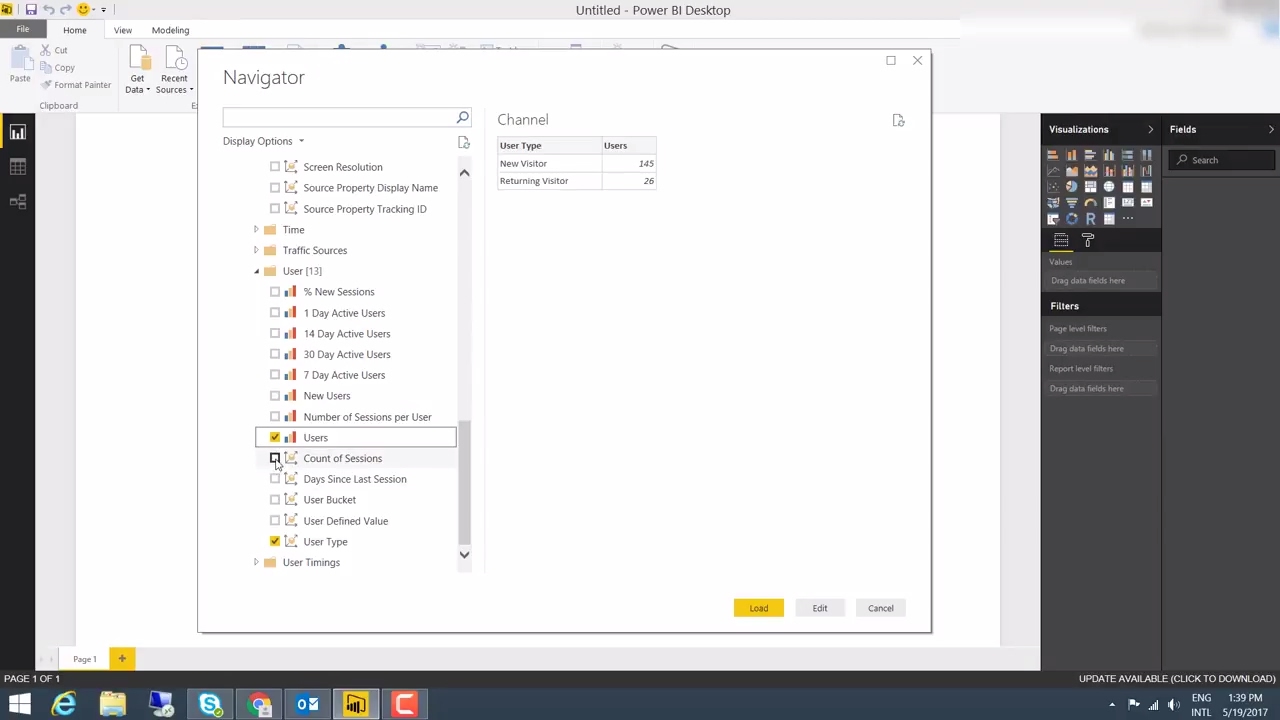Viewport: 1280px width, 720px height.
Task: Click the Windows Start button
Action: (x=19, y=705)
